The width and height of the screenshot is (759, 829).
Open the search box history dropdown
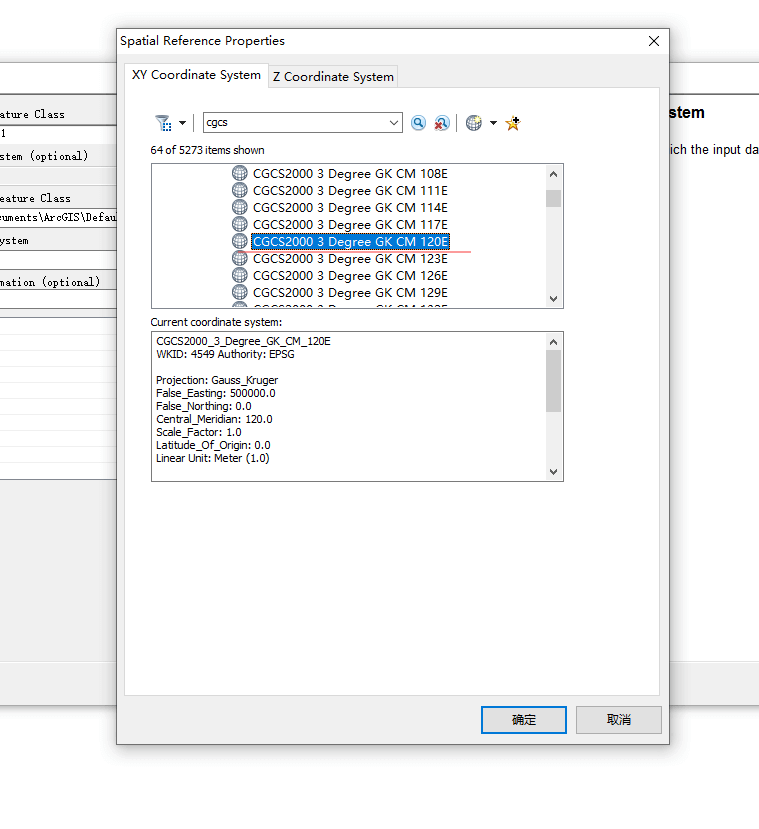(394, 123)
